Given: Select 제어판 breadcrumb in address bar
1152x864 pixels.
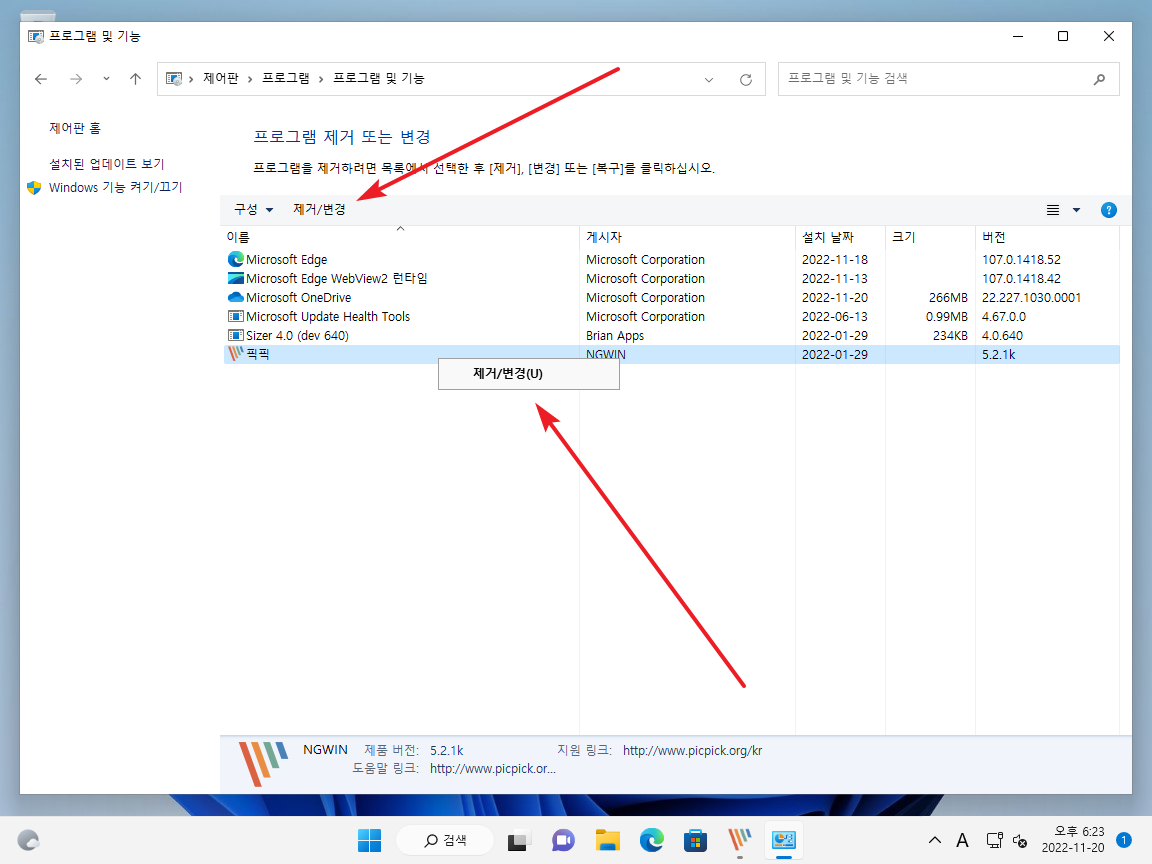Looking at the screenshot, I should tap(220, 79).
